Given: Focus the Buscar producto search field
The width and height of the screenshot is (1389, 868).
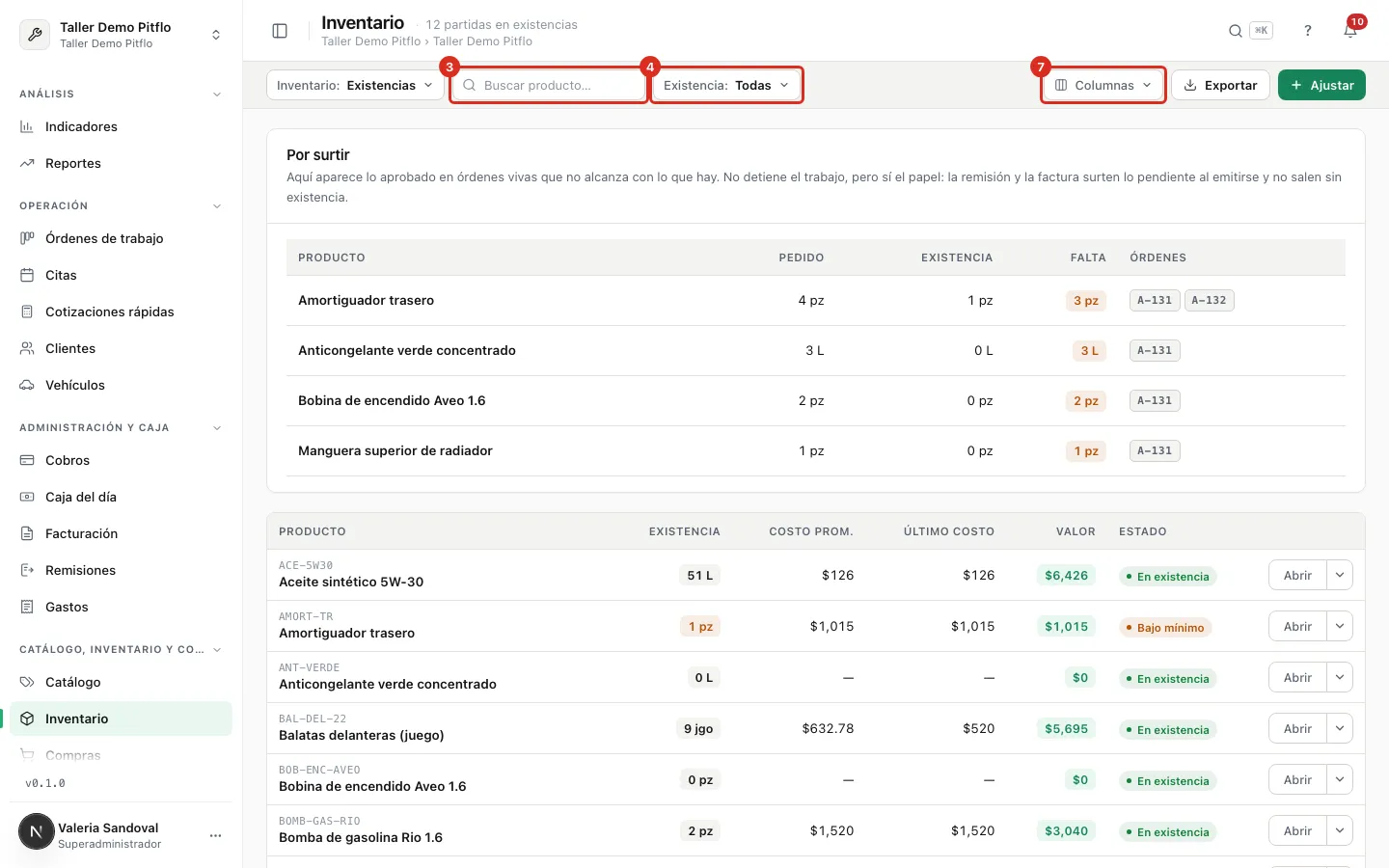Looking at the screenshot, I should tap(549, 85).
